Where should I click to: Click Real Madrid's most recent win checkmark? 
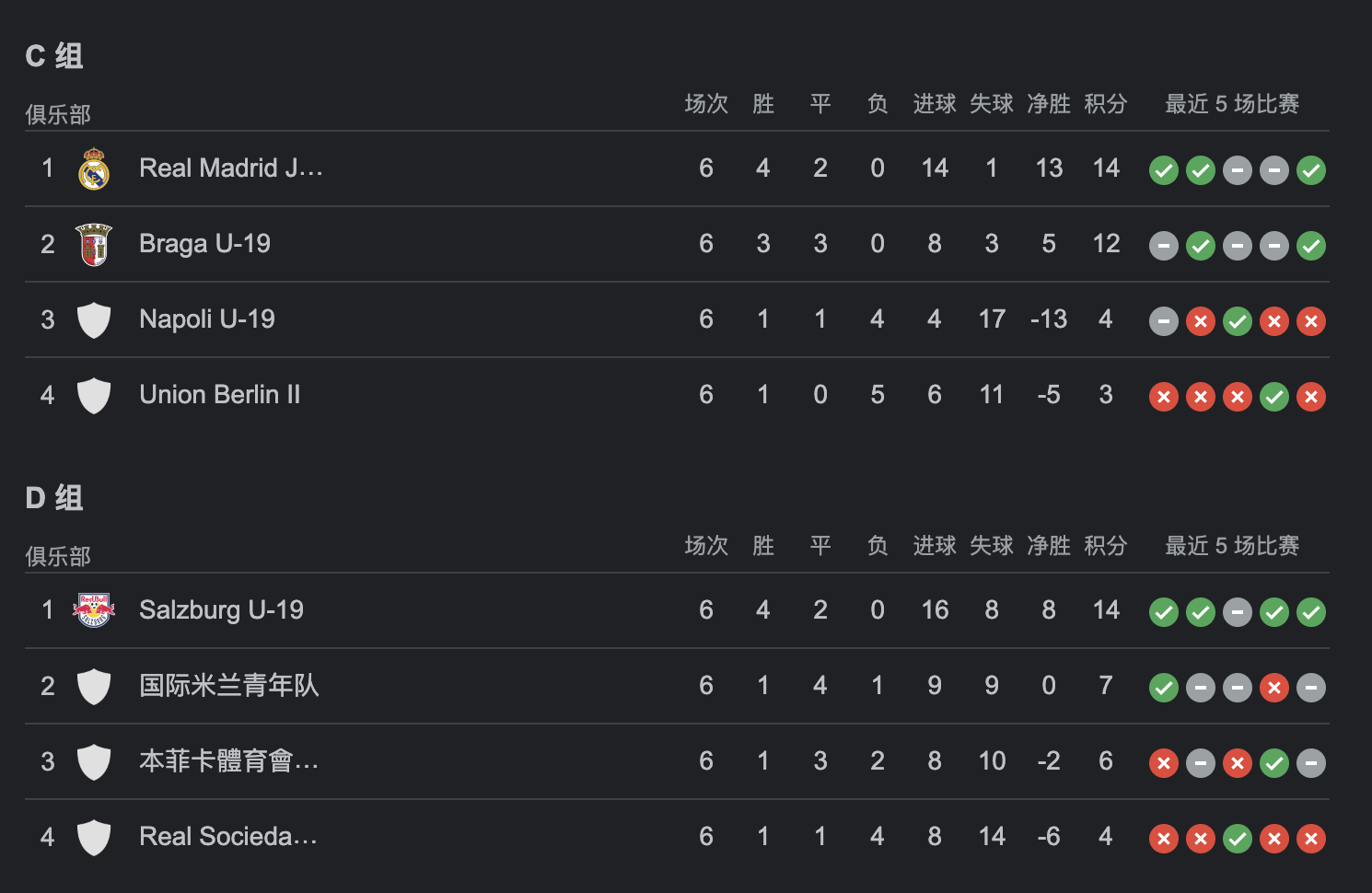click(1311, 170)
